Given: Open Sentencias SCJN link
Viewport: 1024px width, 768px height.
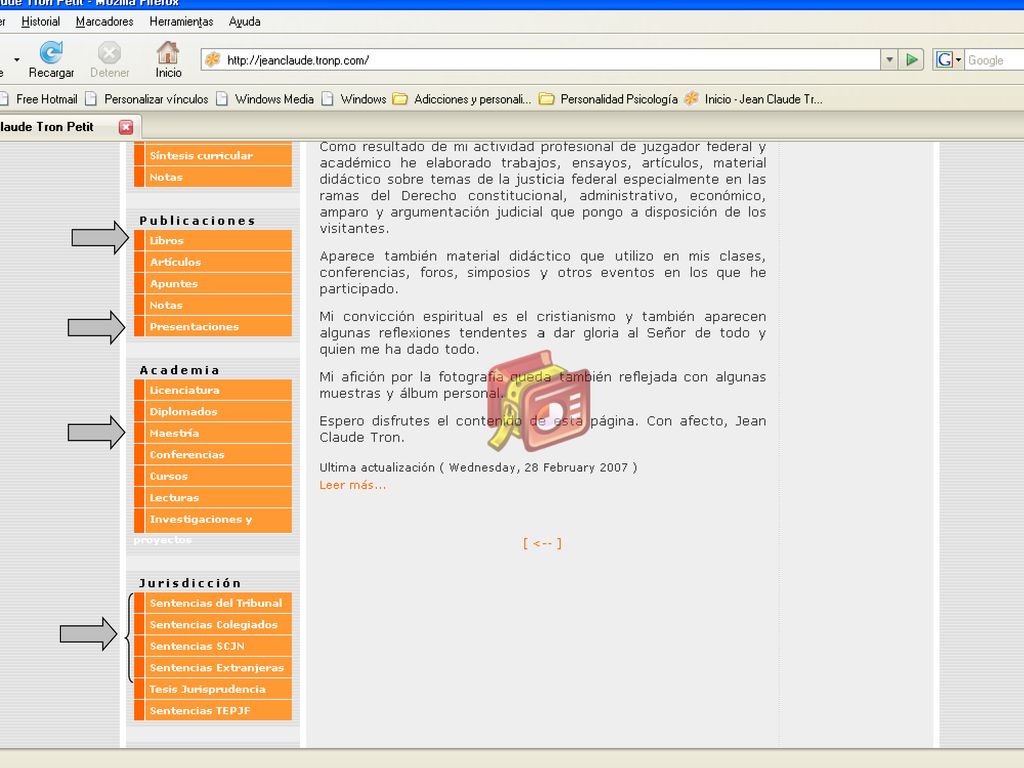Looking at the screenshot, I should 213,646.
